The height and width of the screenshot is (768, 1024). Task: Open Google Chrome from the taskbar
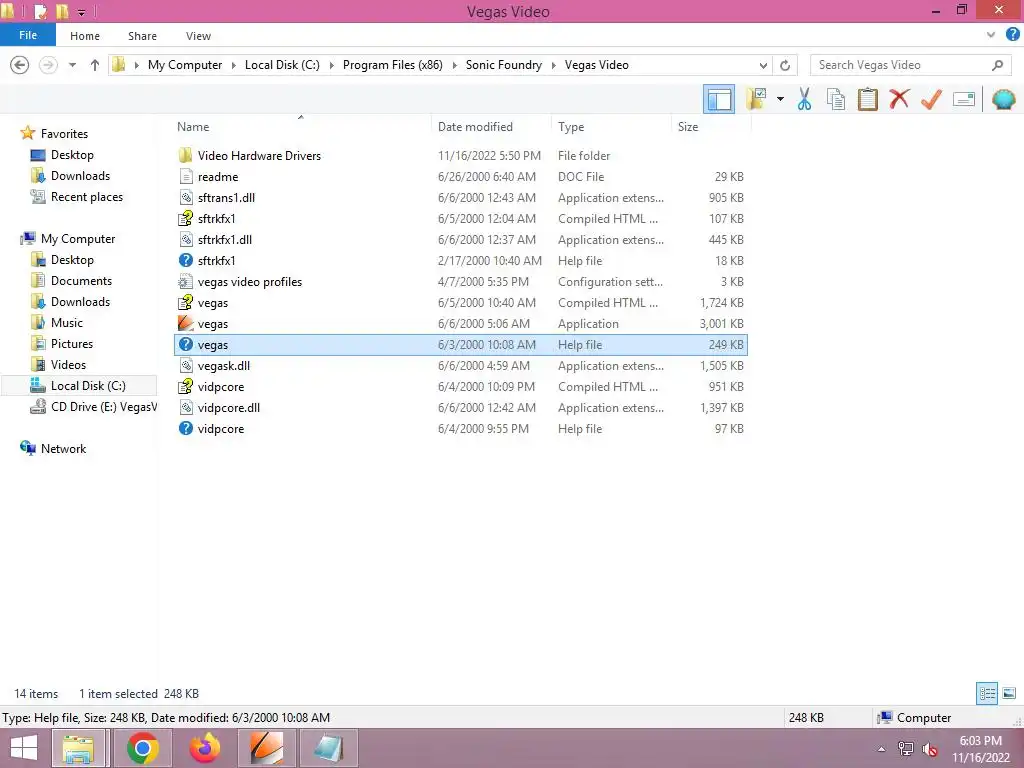click(143, 748)
